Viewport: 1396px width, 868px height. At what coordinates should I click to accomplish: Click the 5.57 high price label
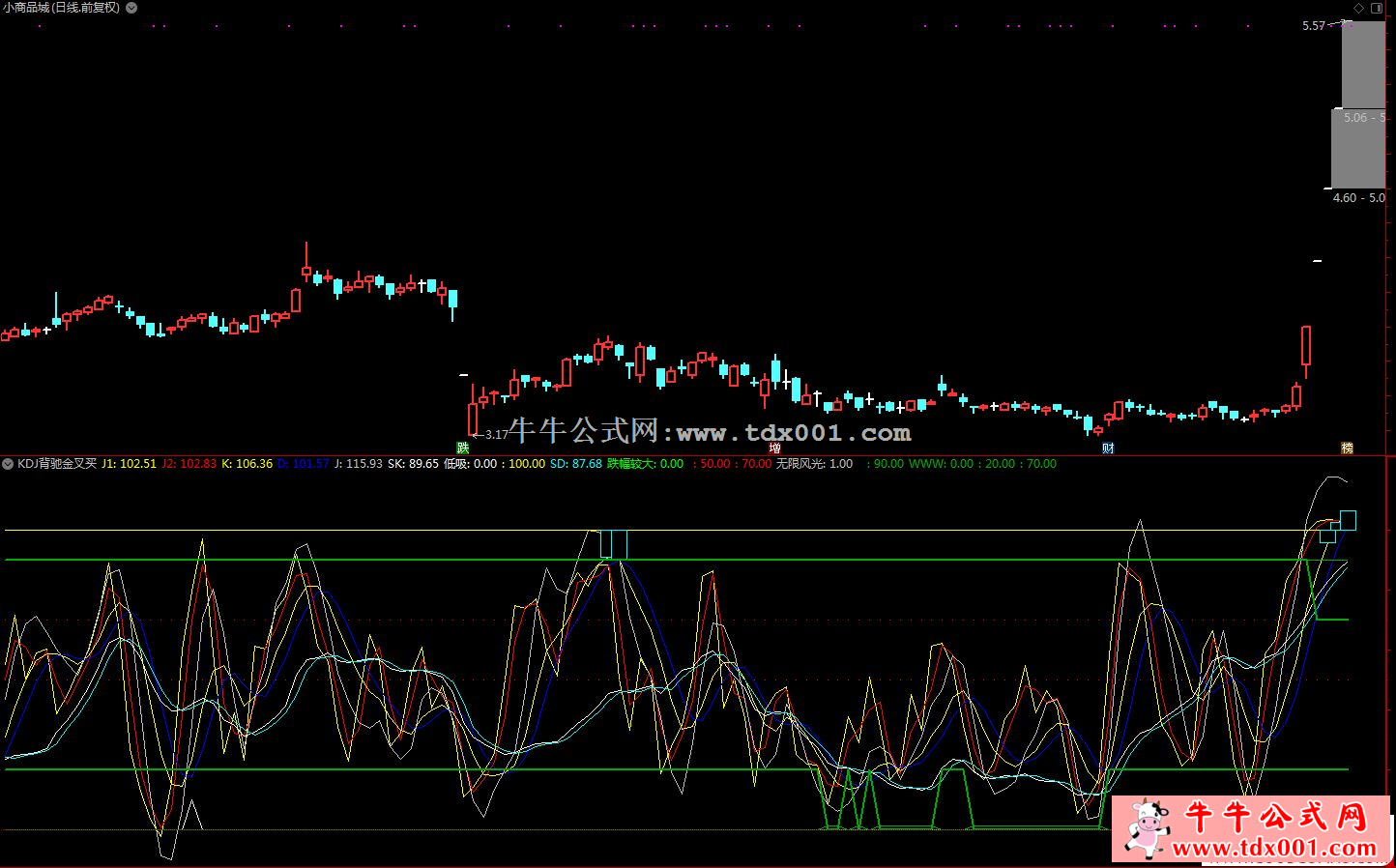pos(1314,26)
